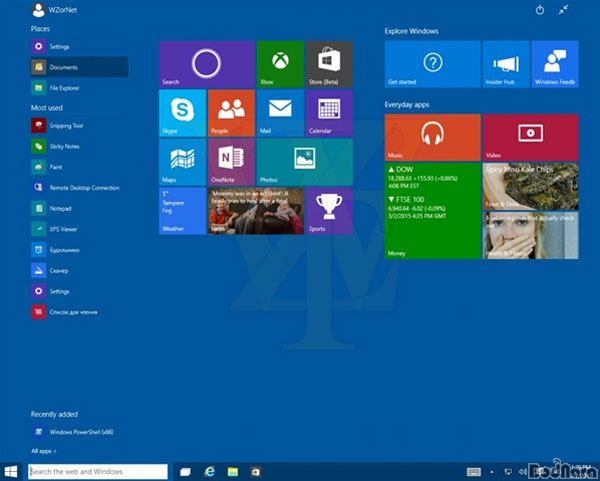Click the Everyday apps group header
This screenshot has width=600, height=481.
[407, 104]
